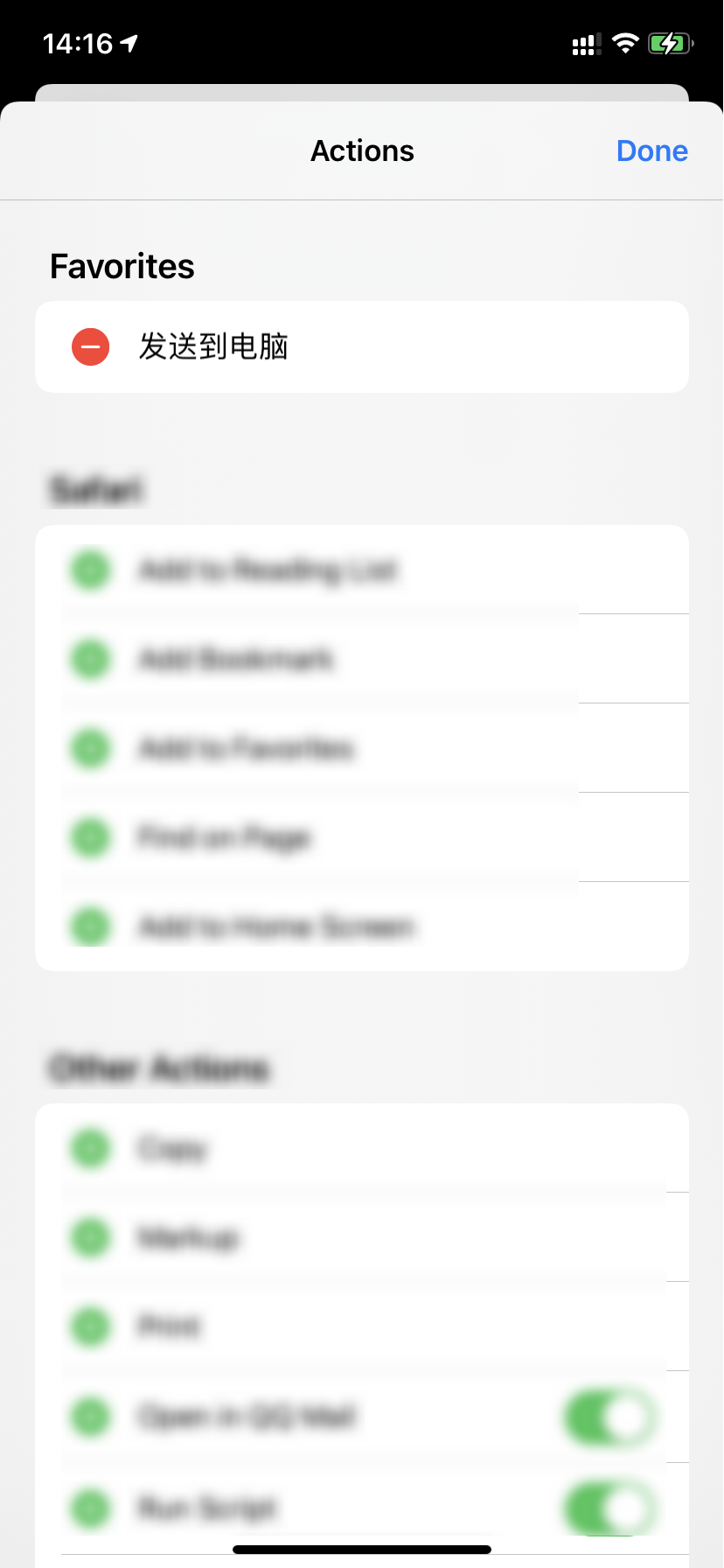Viewport: 724px width, 1568px height.
Task: Add 'Add to Favorites' using green plus icon
Action: (91, 749)
